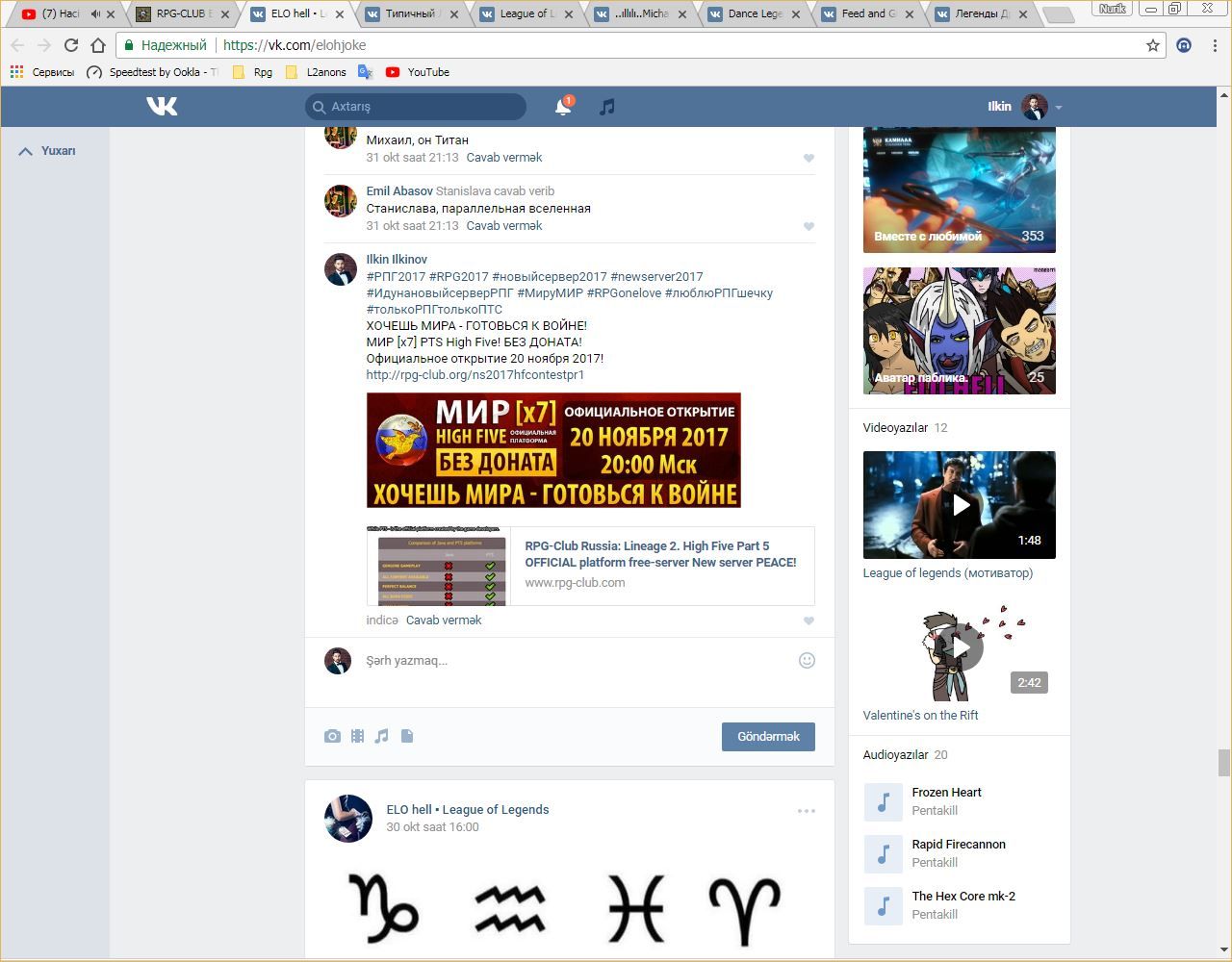This screenshot has height=962, width=1232.
Task: Switch to the Легенды browser tab
Action: click(x=982, y=14)
